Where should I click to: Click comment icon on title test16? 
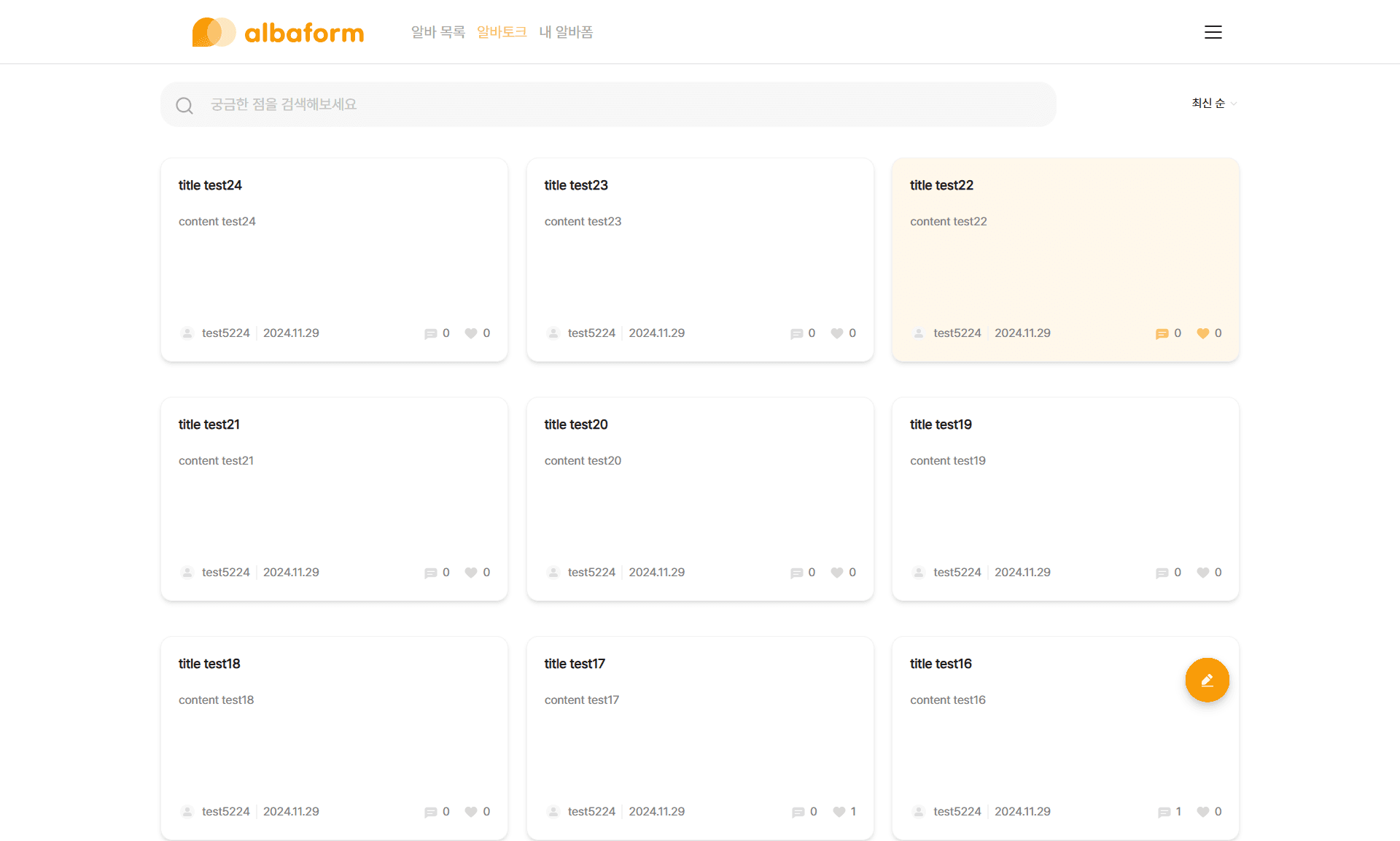coord(1164,812)
